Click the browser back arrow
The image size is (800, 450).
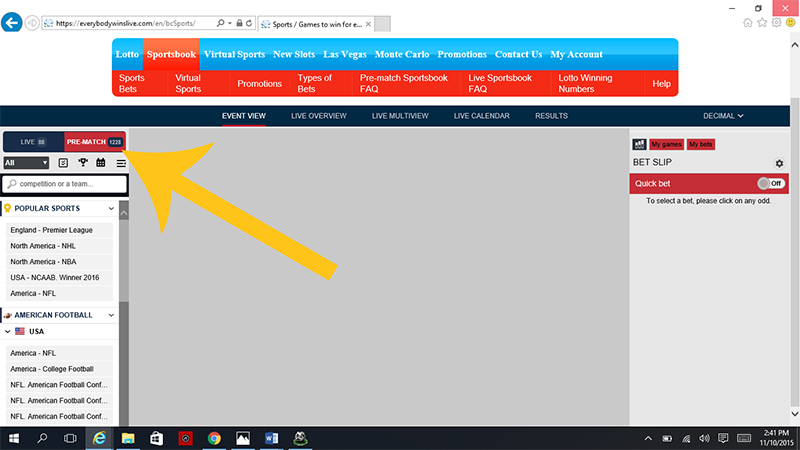[11, 23]
